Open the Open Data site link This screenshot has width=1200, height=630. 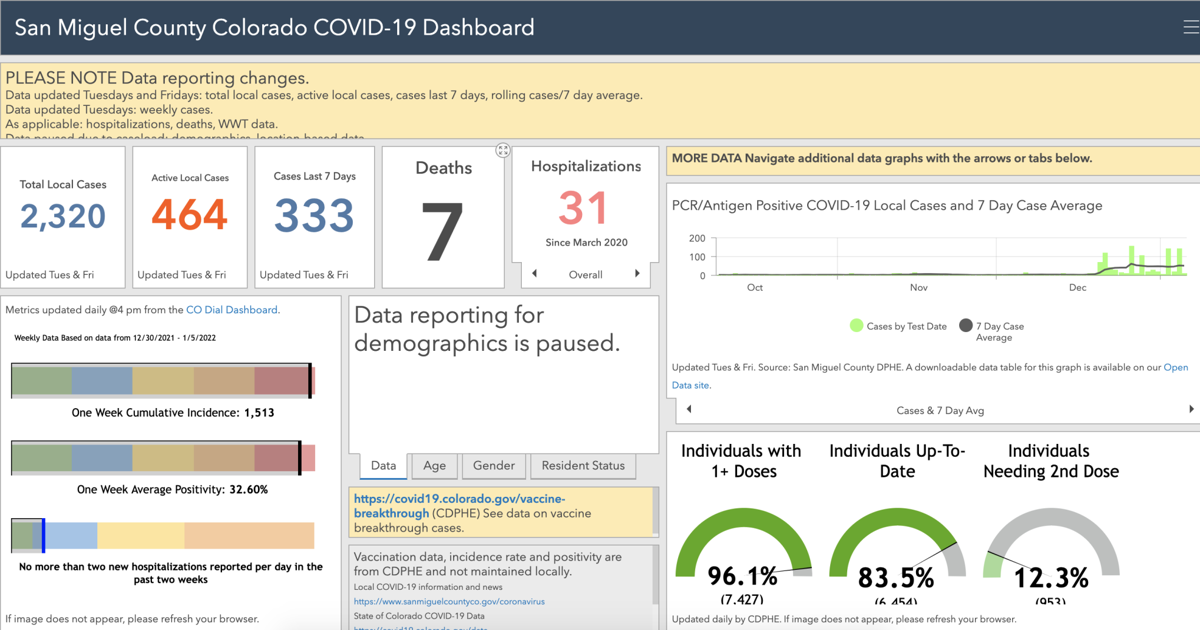(930, 376)
